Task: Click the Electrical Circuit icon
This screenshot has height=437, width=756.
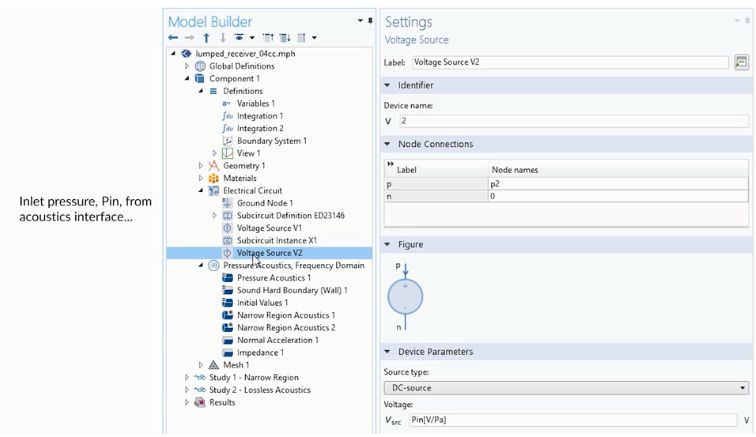Action: (x=214, y=191)
